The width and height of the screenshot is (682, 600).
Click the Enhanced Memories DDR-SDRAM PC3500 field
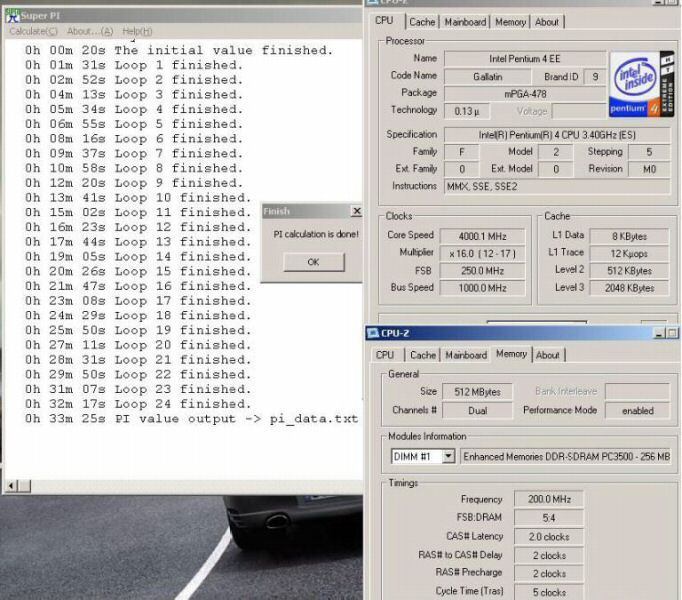pos(566,456)
